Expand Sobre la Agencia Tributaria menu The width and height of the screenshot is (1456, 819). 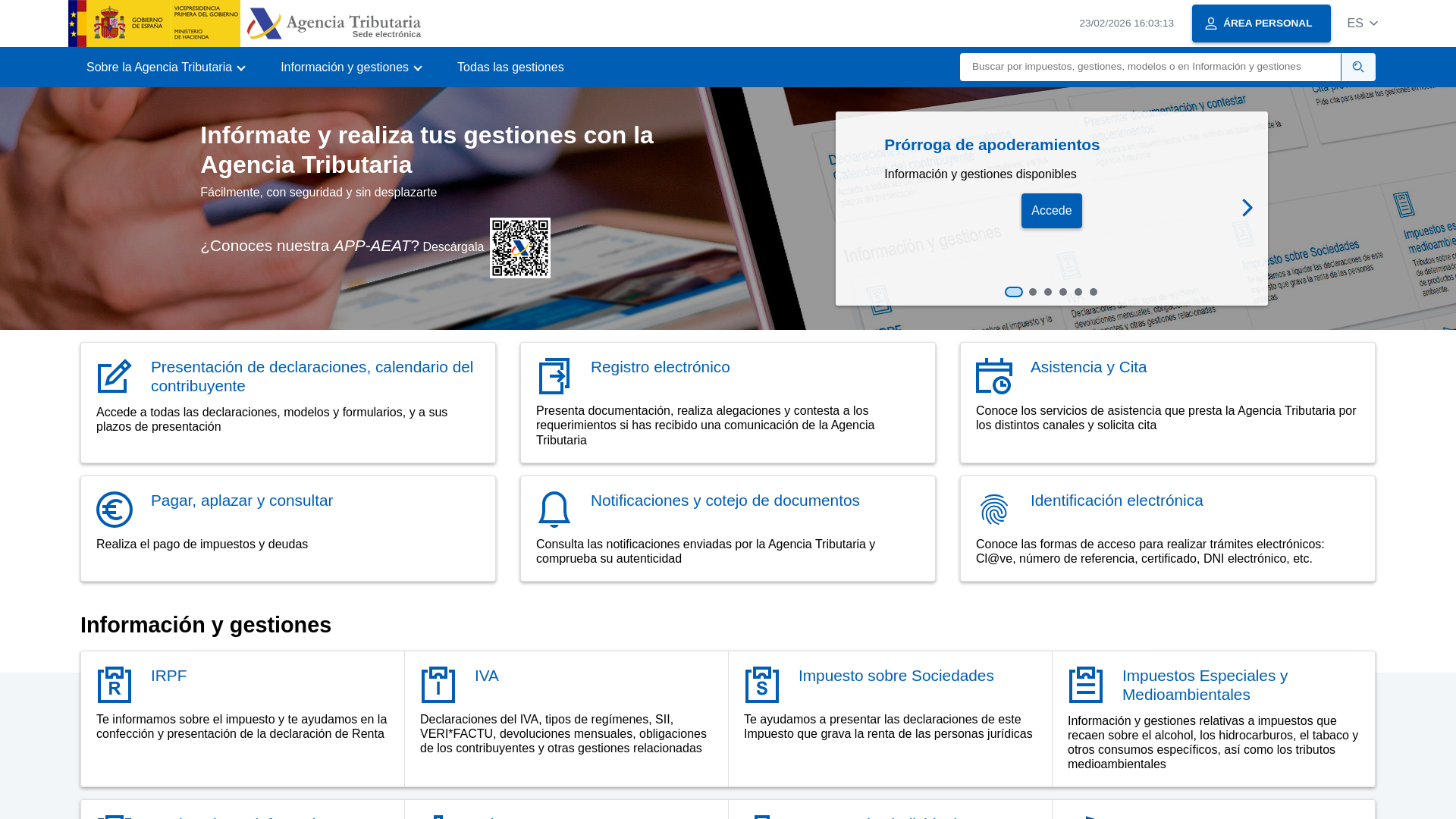[166, 67]
